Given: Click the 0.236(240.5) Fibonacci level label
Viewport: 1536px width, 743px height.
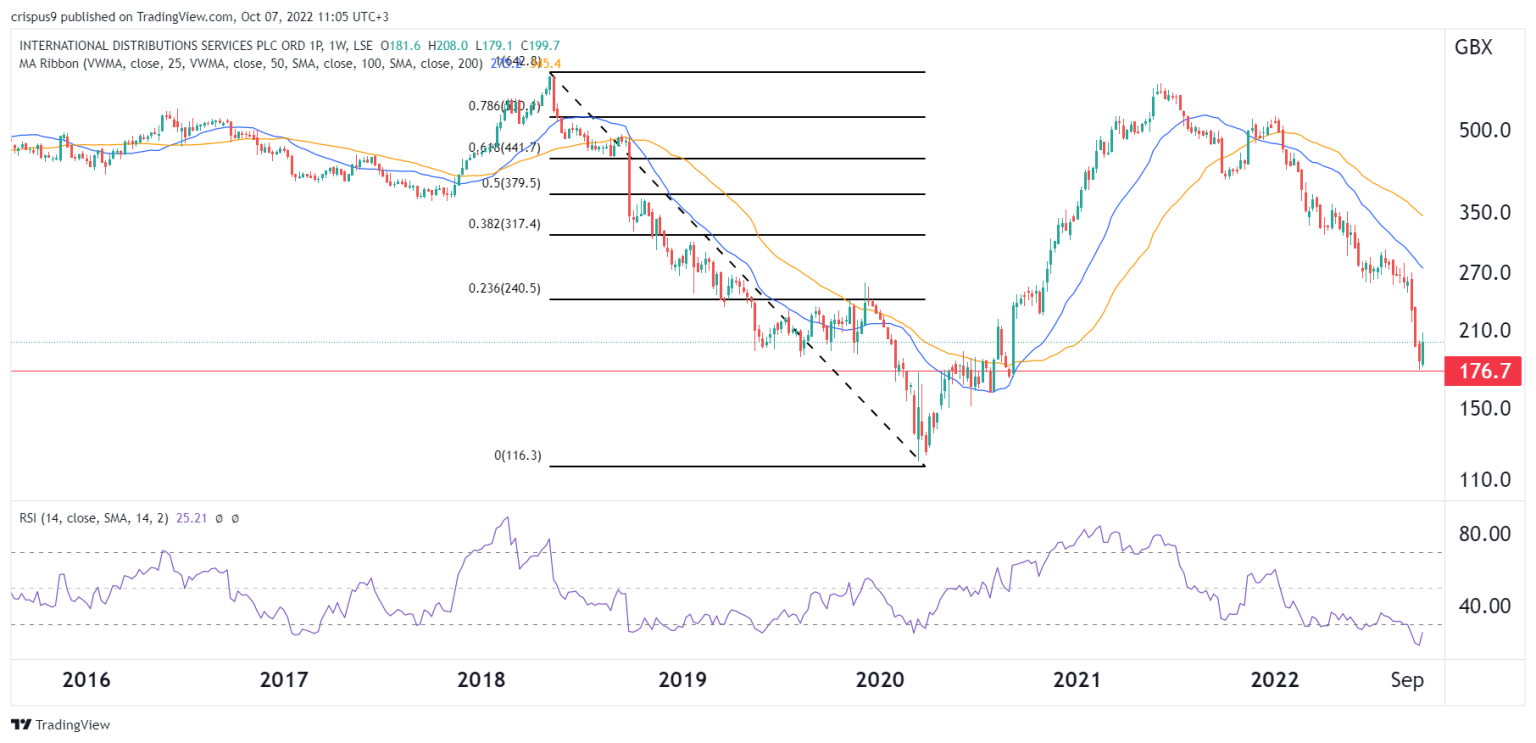Looking at the screenshot, I should pyautogui.click(x=505, y=289).
